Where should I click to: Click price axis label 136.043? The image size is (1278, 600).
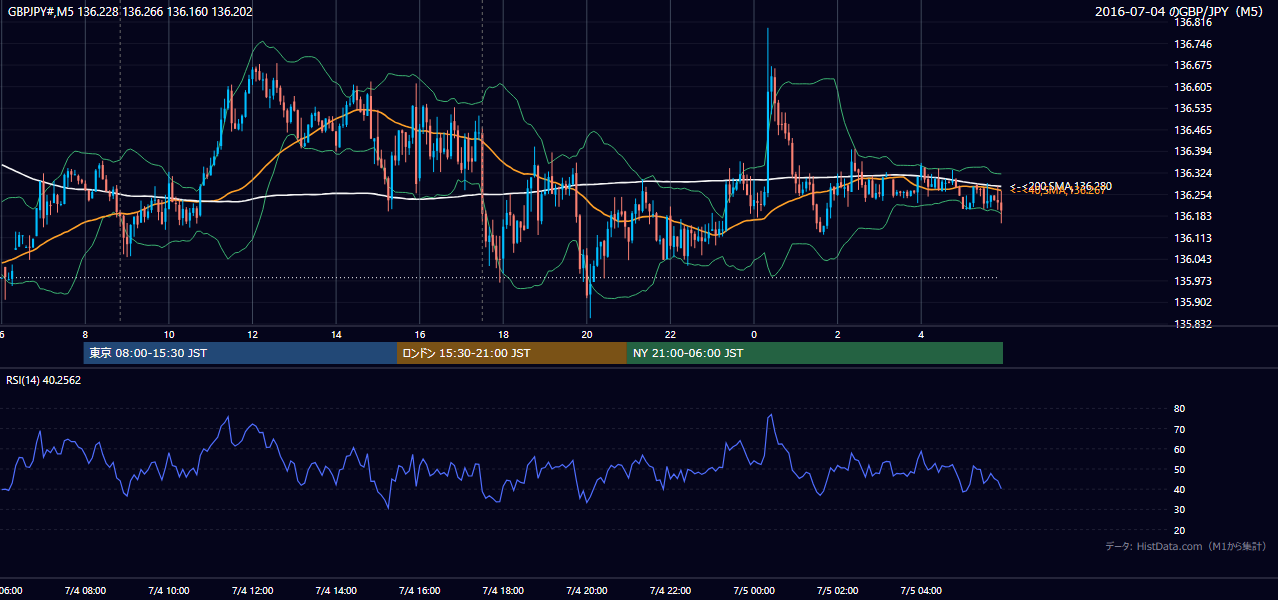[1193, 259]
